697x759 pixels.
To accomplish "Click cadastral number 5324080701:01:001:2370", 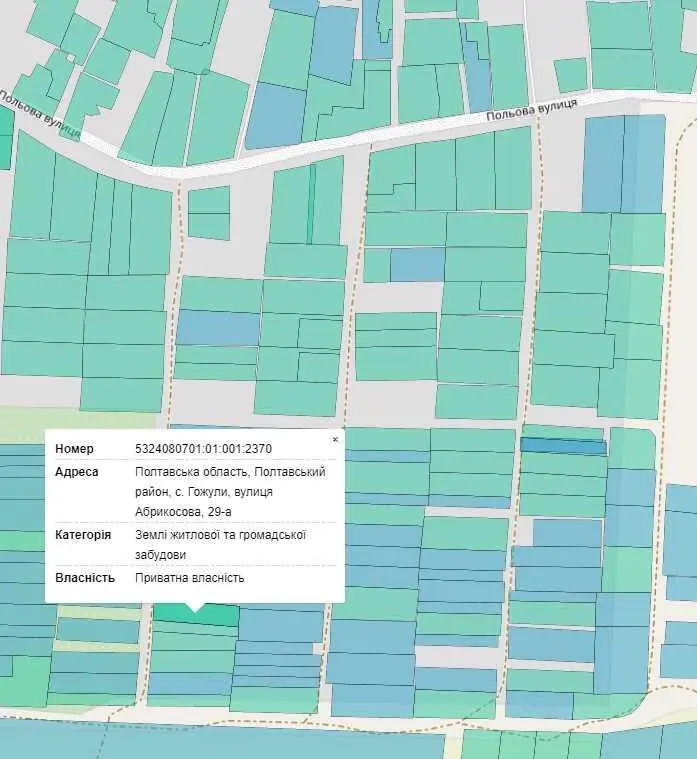I will [203, 449].
